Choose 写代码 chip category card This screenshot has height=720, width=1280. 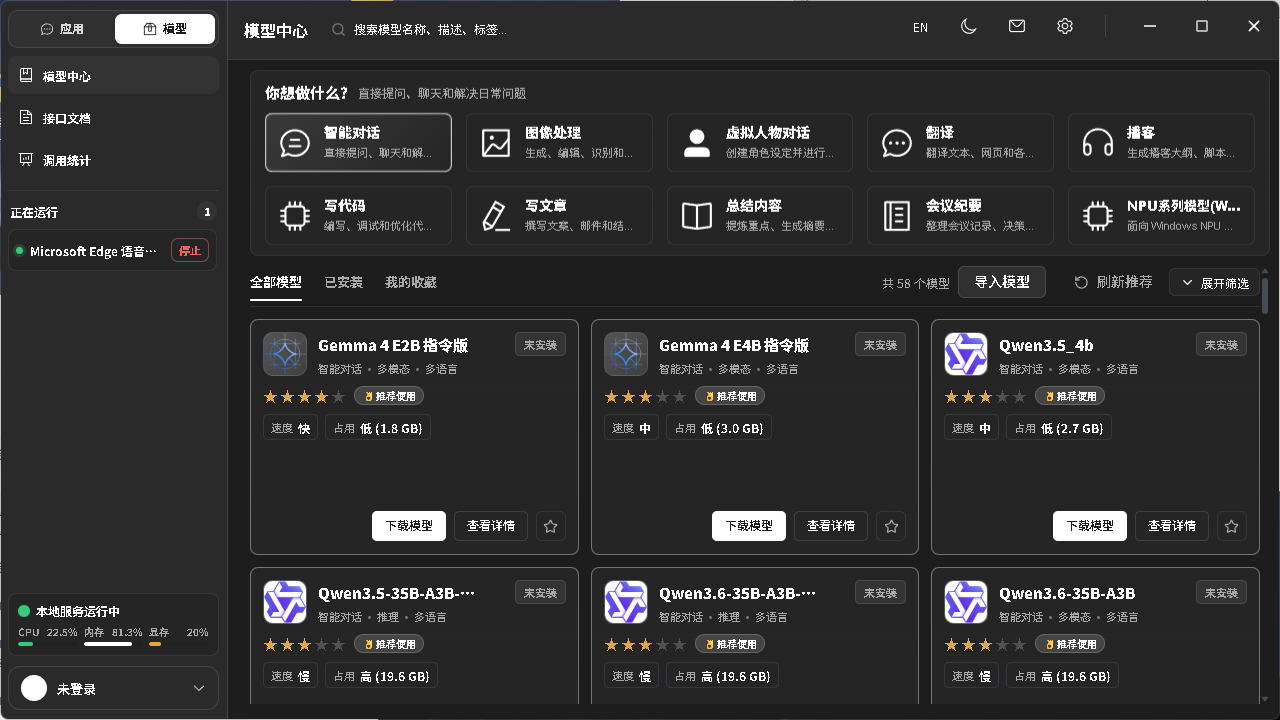coord(358,215)
